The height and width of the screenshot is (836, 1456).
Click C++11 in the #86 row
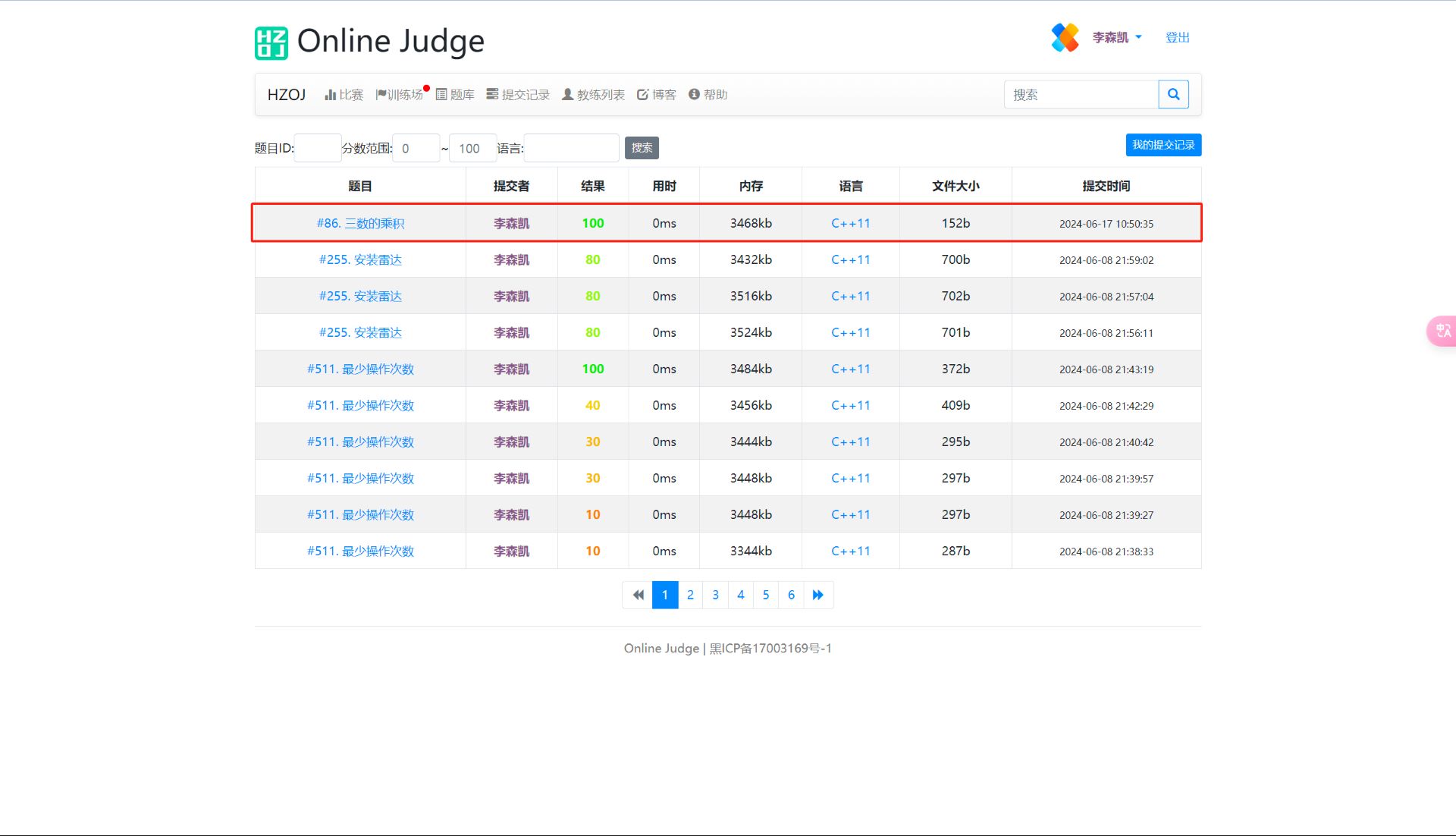pyautogui.click(x=851, y=223)
